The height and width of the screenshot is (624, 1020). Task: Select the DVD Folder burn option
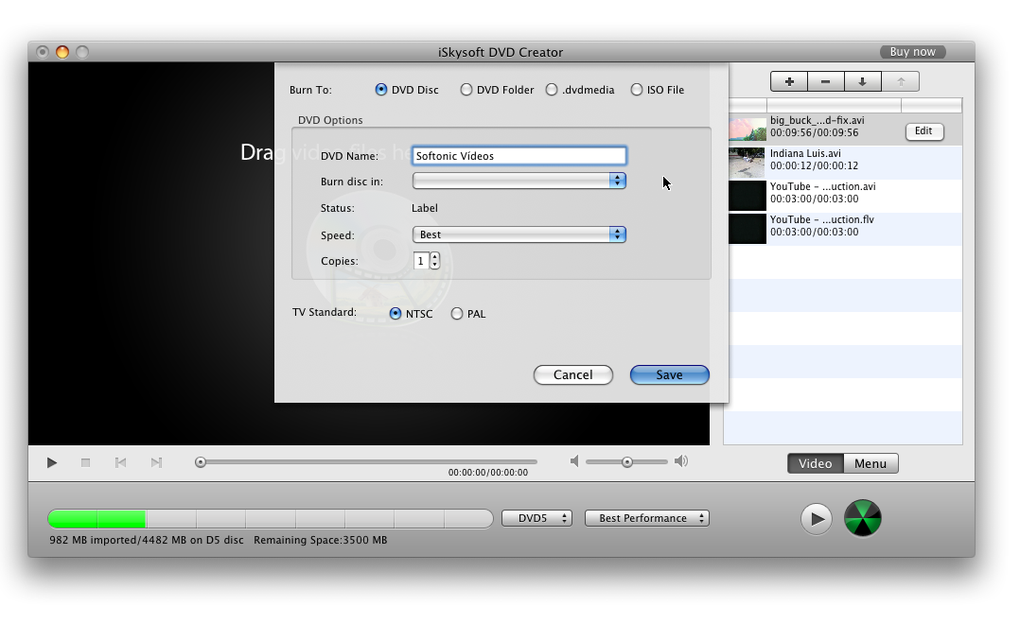[466, 90]
